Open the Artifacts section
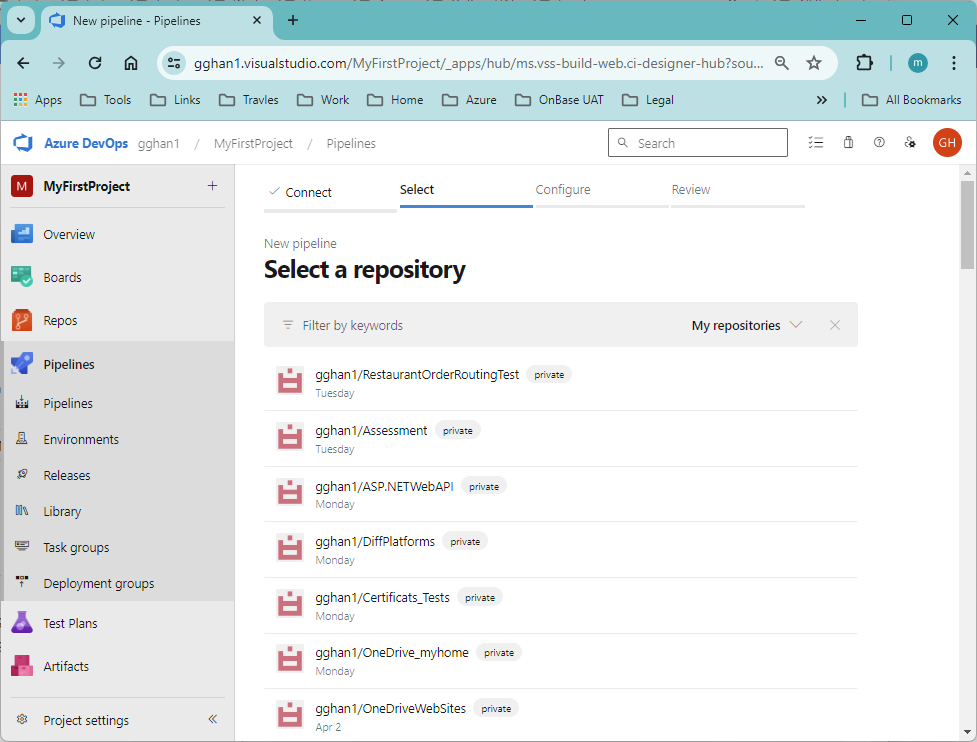The height and width of the screenshot is (742, 977). coord(66,666)
